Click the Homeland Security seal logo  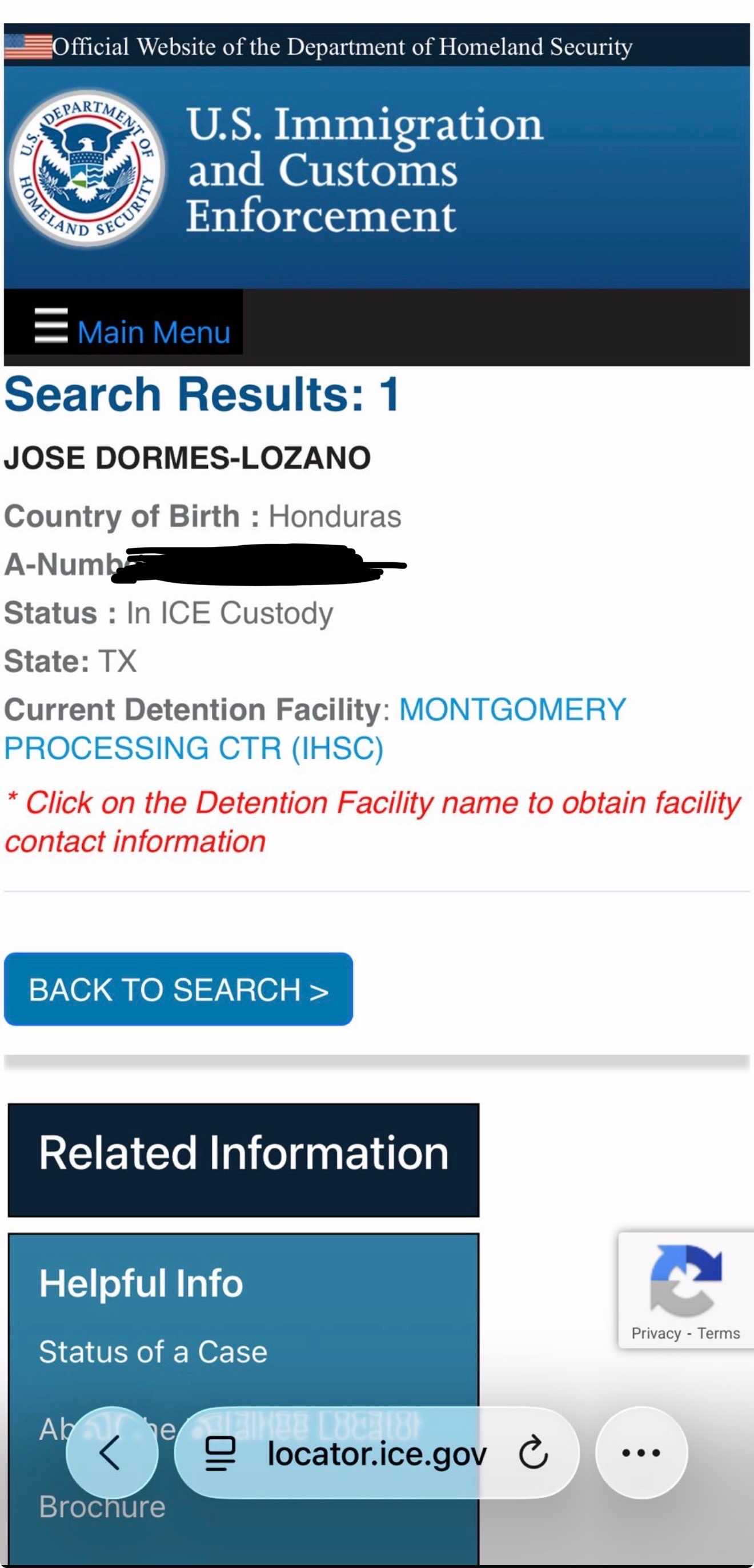tap(87, 169)
